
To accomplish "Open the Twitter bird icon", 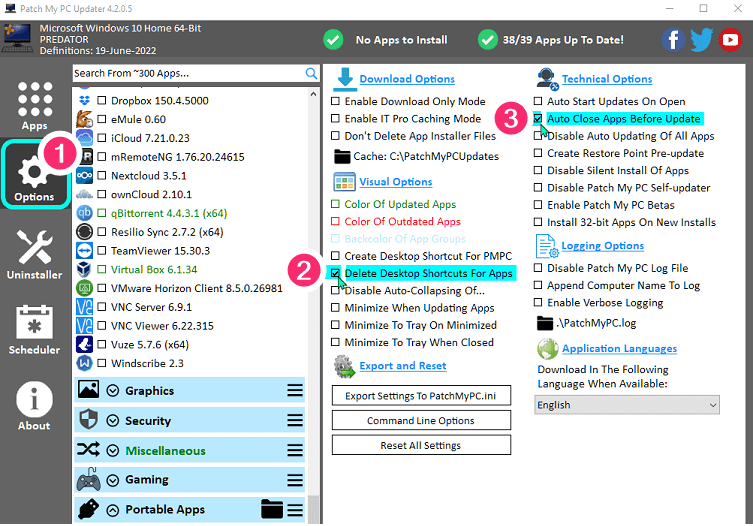I will click(702, 40).
